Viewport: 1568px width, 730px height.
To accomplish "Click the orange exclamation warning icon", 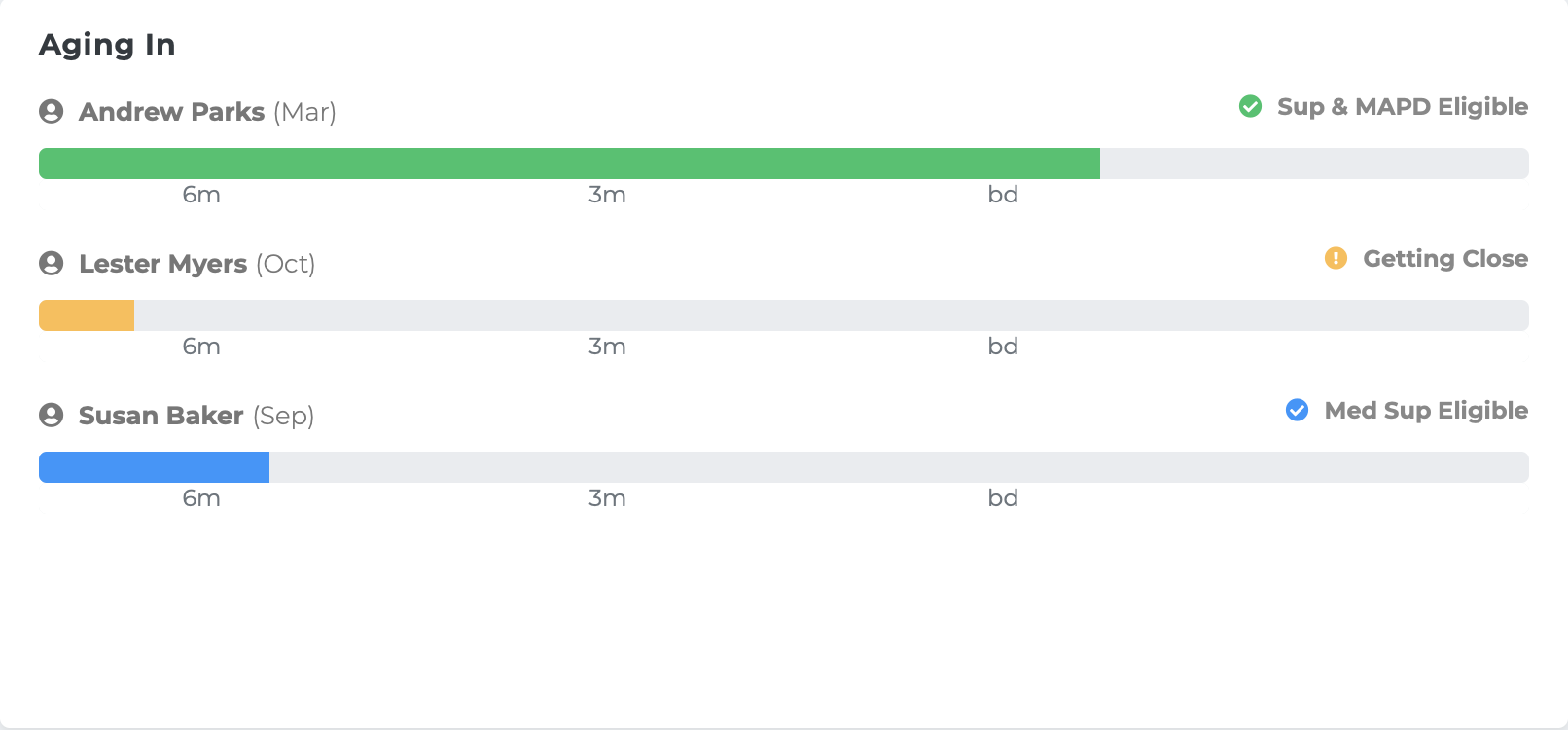I will click(x=1336, y=258).
